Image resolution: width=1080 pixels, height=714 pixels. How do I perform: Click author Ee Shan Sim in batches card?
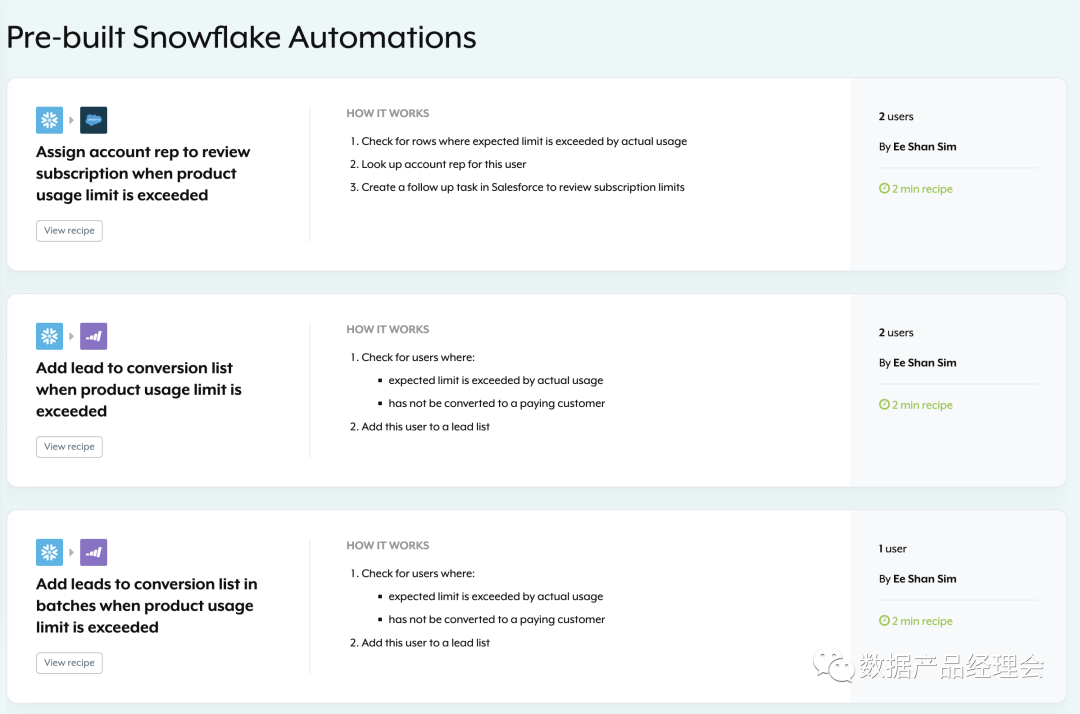pos(924,579)
